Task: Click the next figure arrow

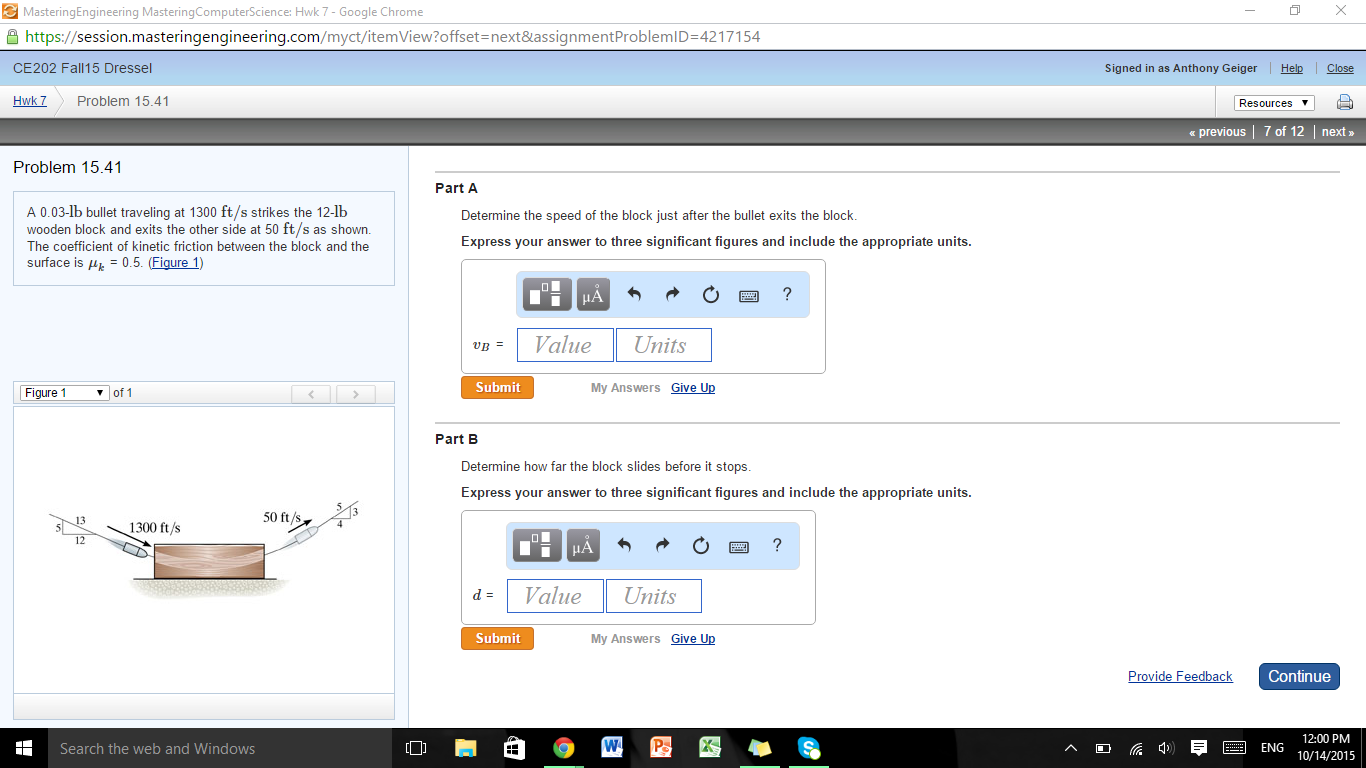Action: tap(355, 394)
